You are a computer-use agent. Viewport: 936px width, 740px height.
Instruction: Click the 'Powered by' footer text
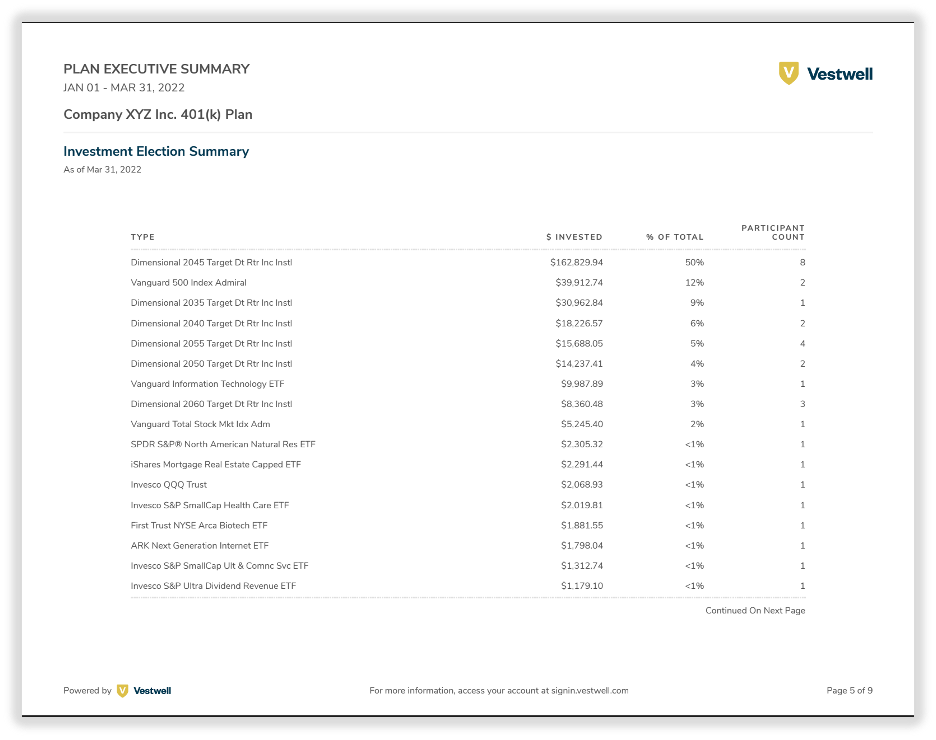87,690
